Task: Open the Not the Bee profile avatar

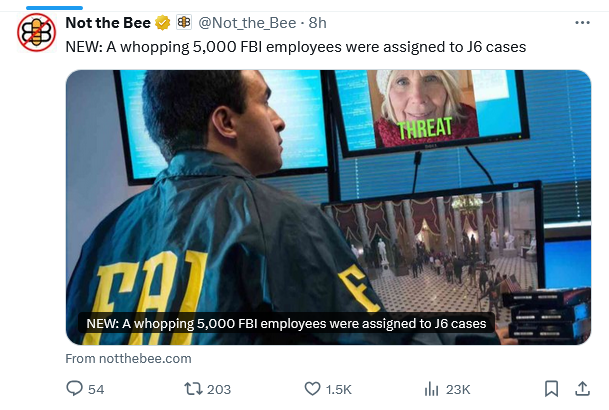Action: coord(36,33)
